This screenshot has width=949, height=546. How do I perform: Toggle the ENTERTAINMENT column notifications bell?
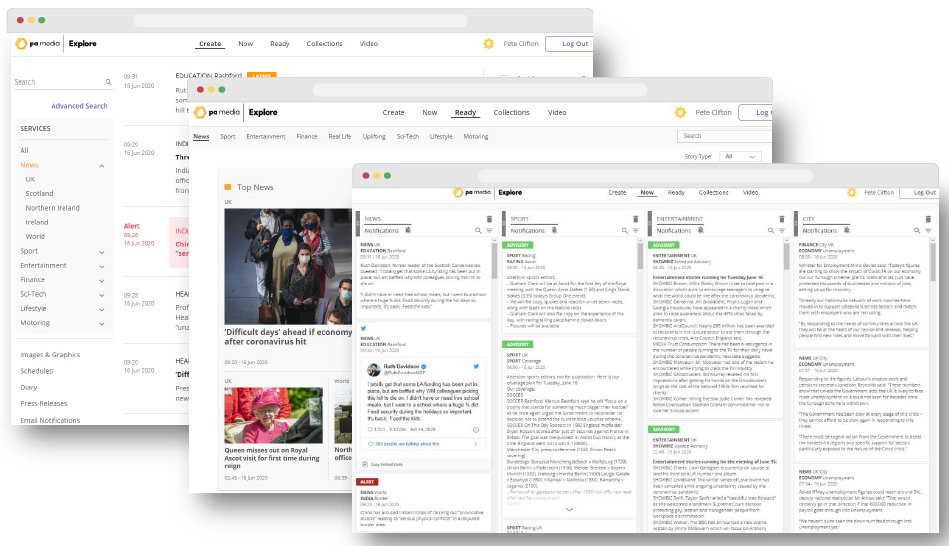[701, 230]
